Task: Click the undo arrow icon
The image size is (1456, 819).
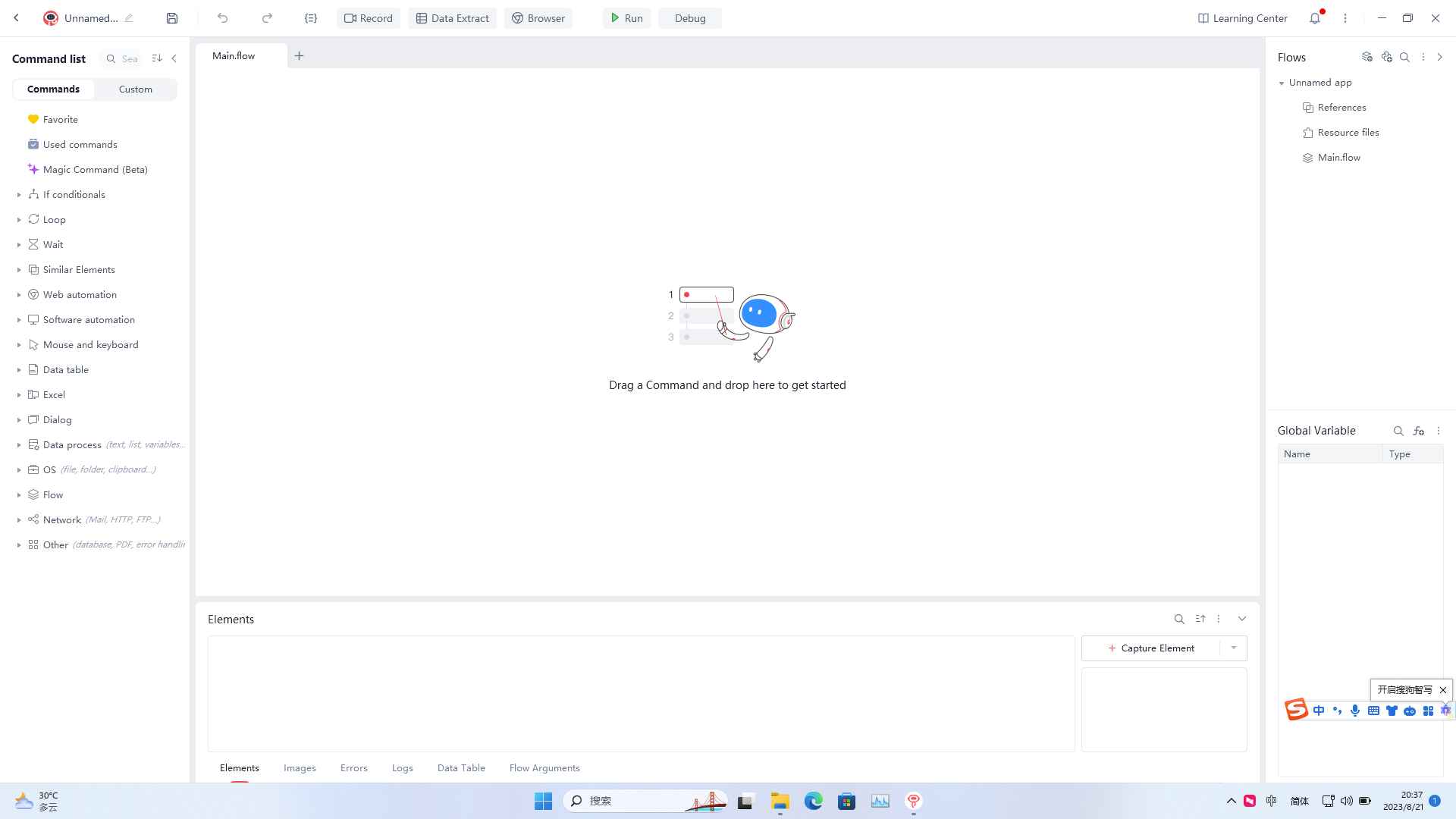Action: [222, 18]
